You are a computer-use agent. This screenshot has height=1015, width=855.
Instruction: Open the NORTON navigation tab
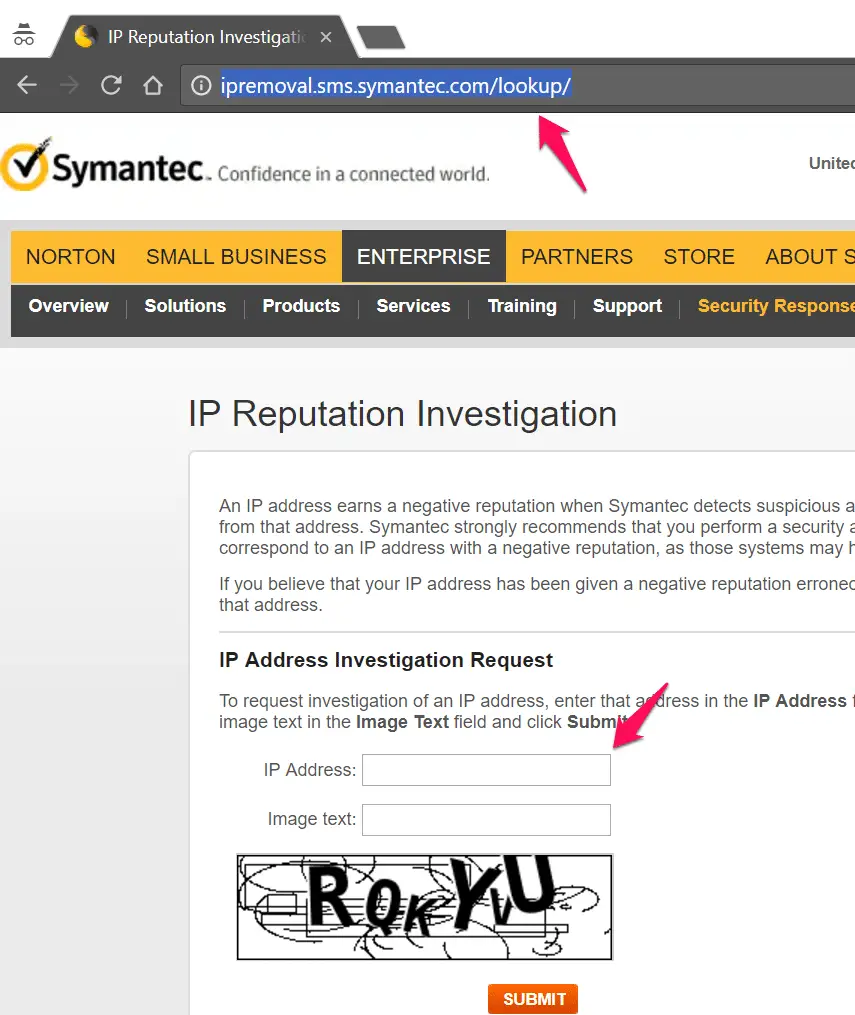[x=71, y=256]
